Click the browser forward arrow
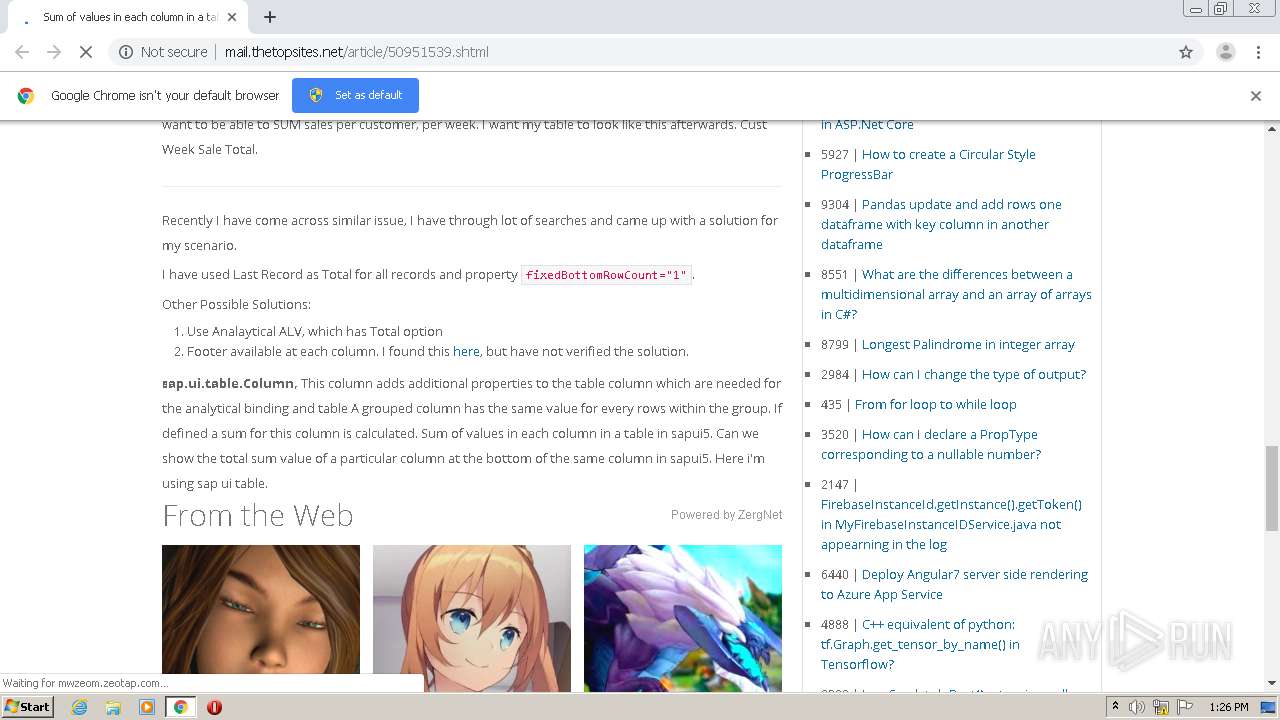 point(54,52)
